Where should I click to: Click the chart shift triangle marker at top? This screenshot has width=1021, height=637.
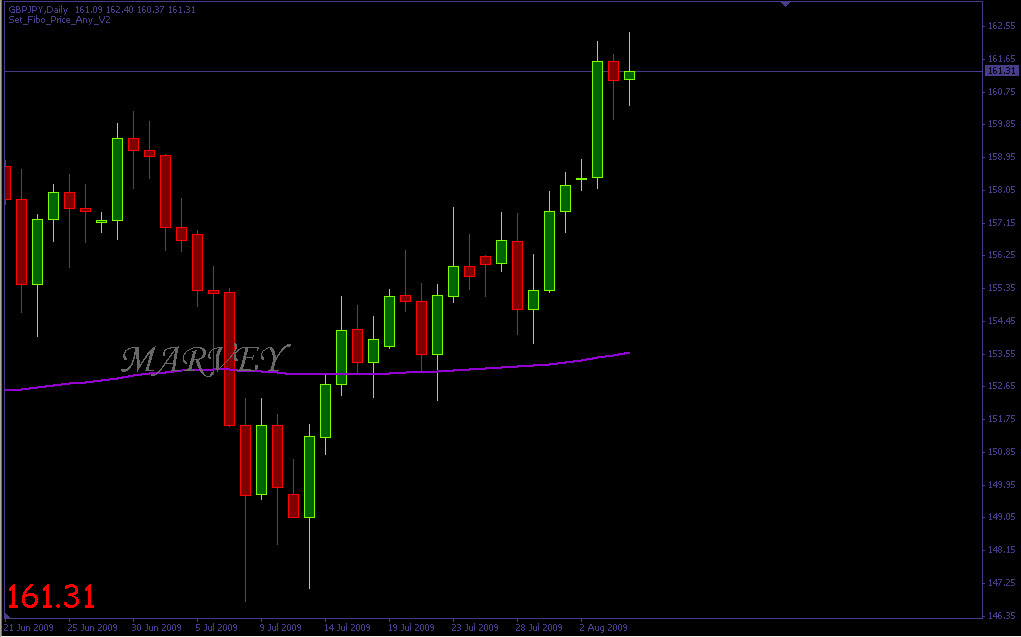[785, 5]
